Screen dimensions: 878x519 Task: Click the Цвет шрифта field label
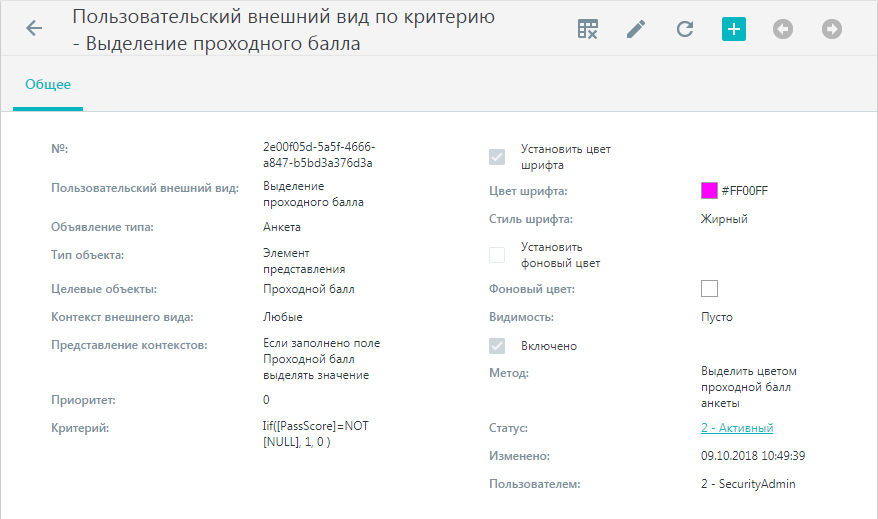point(528,191)
